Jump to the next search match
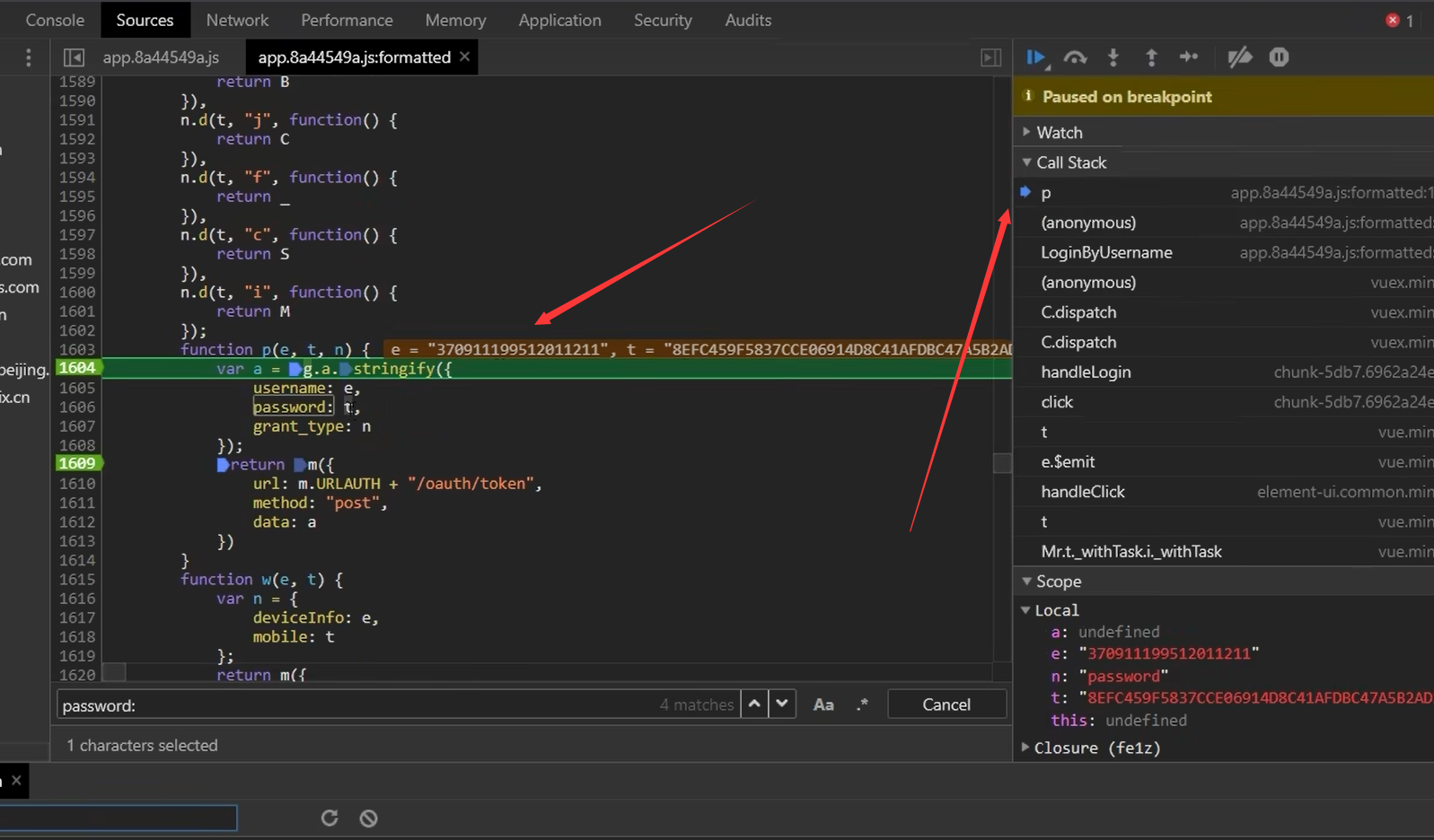This screenshot has width=1434, height=840. pos(782,704)
